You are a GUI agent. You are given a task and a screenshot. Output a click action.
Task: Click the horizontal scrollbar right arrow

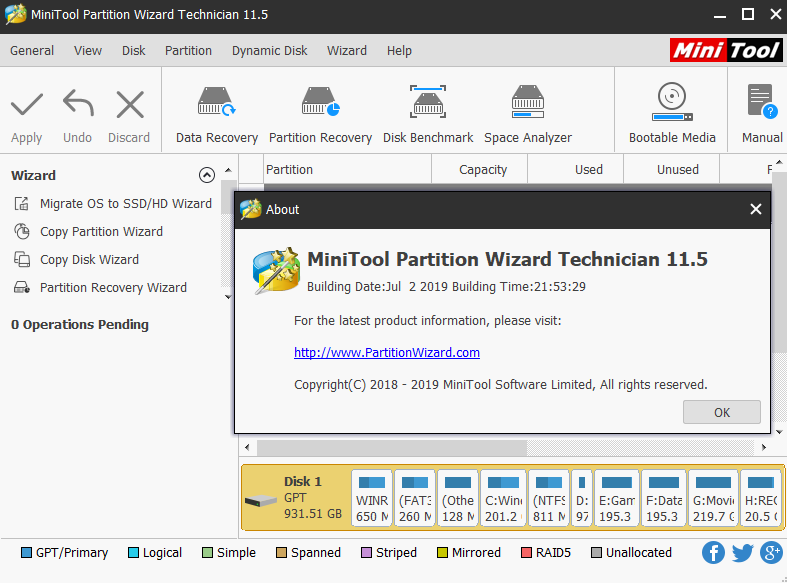(764, 447)
